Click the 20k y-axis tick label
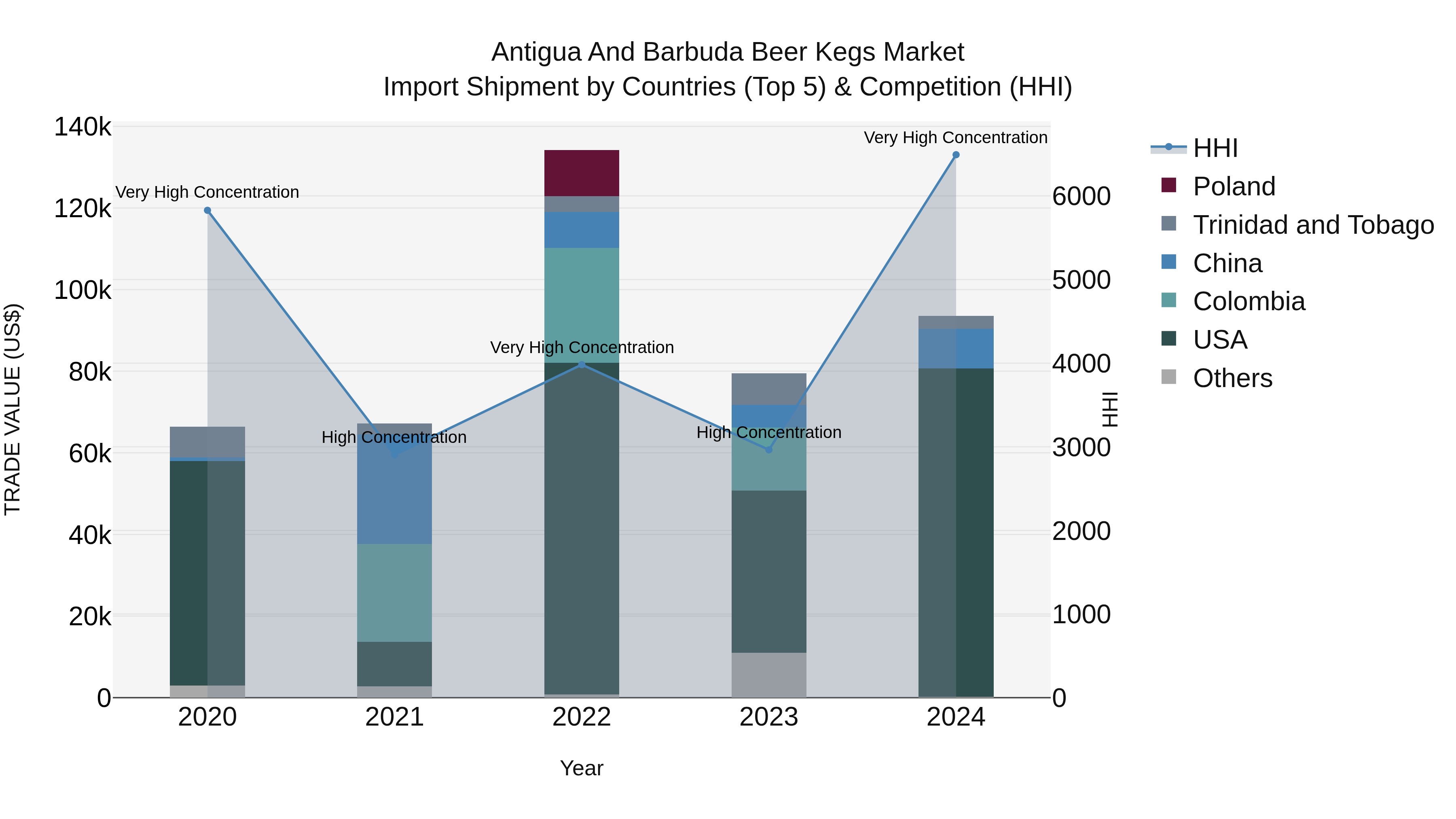This screenshot has width=1456, height=819. tap(90, 617)
